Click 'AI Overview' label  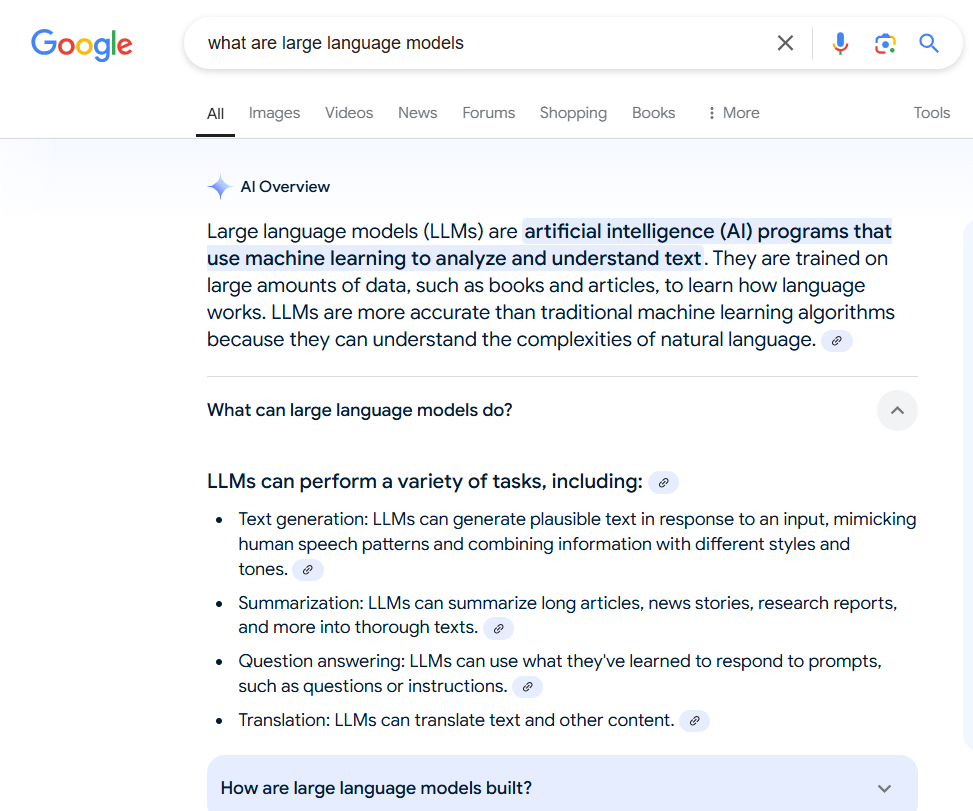coord(285,187)
